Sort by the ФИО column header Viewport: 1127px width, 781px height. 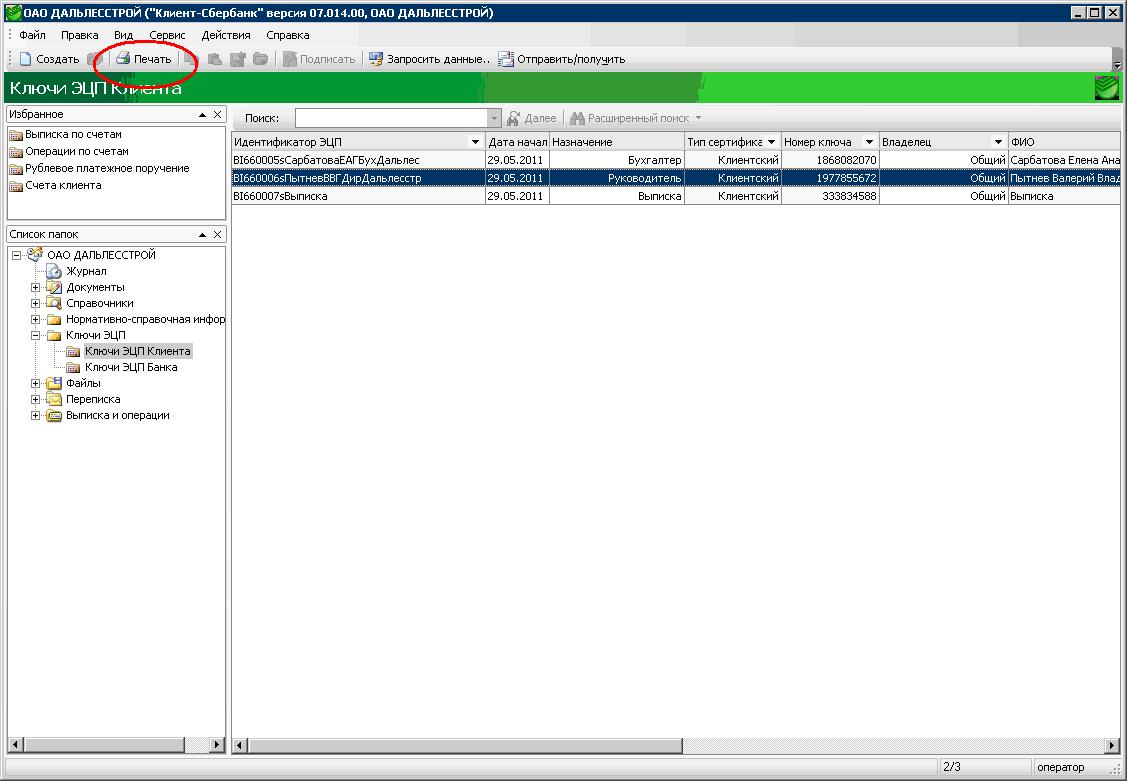click(1064, 142)
